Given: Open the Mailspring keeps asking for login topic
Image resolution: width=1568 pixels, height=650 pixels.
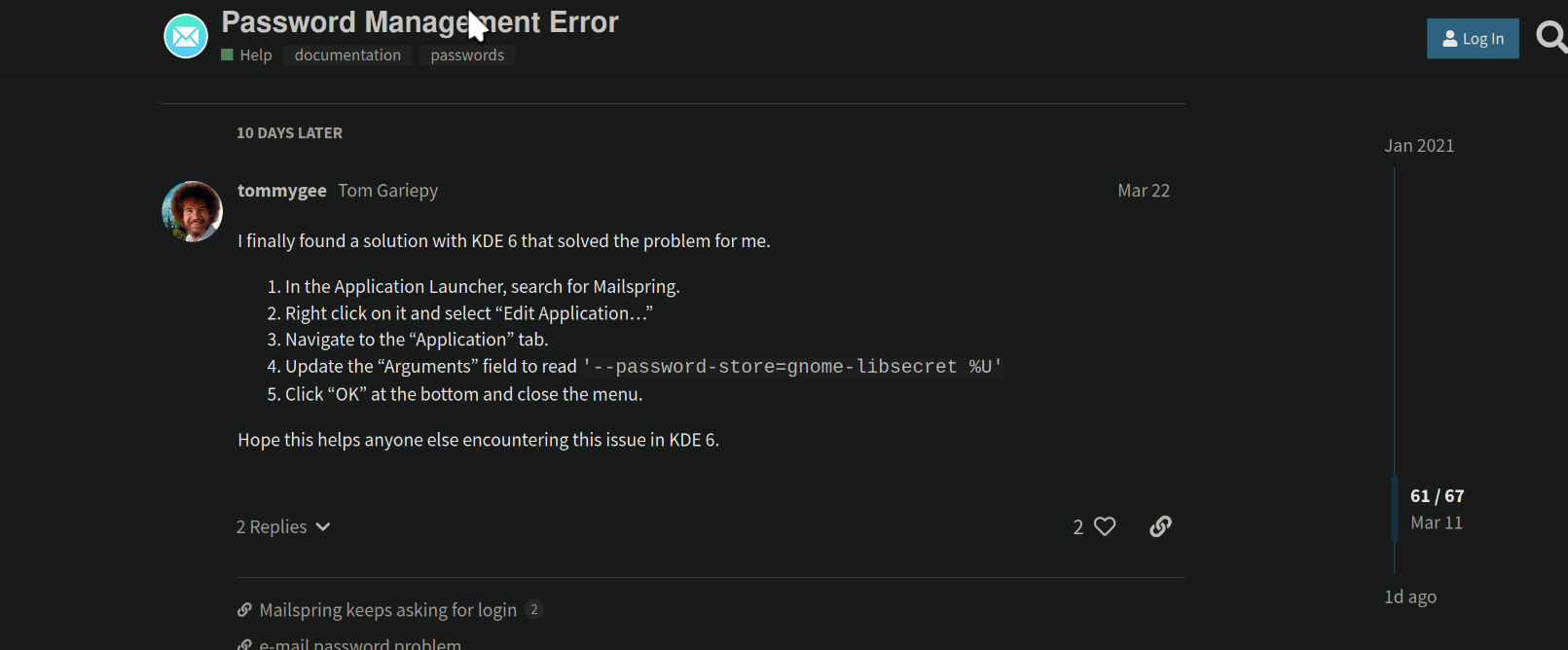Looking at the screenshot, I should click(x=387, y=609).
